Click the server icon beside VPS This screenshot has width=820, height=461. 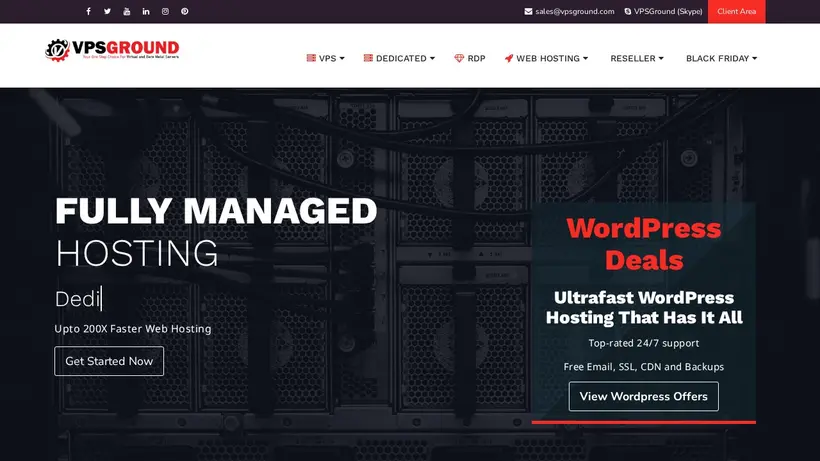coord(311,58)
